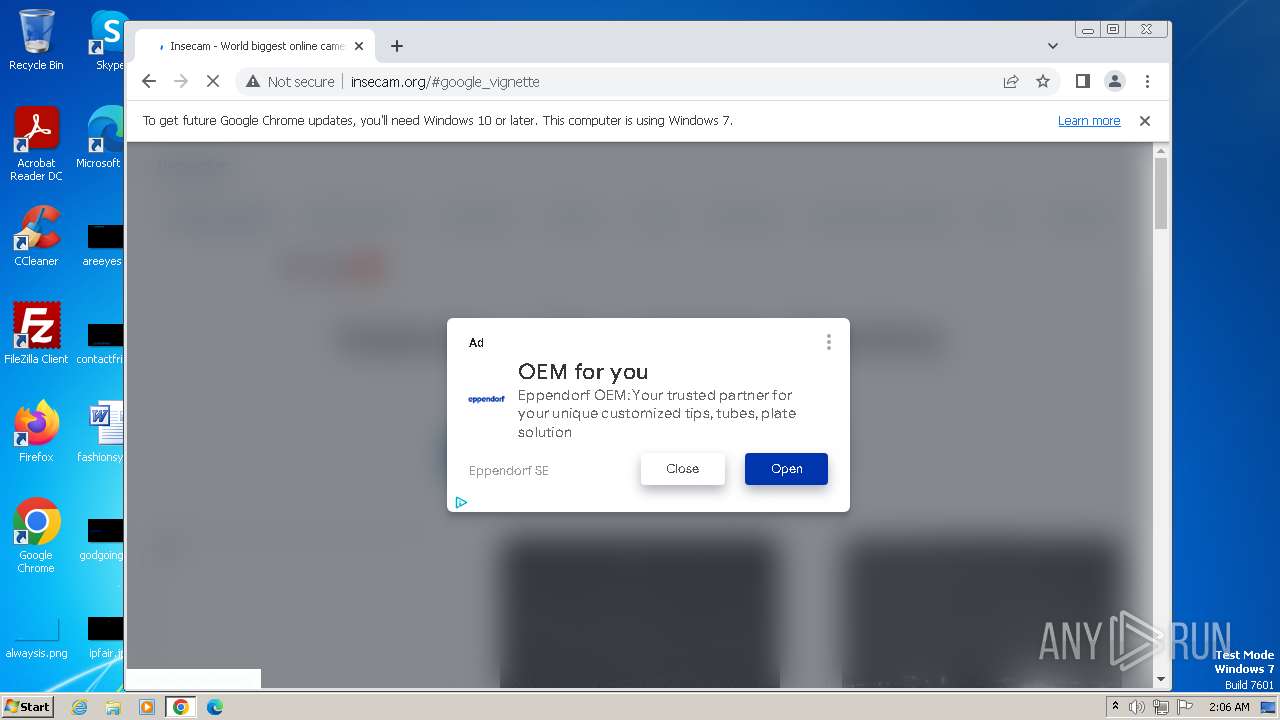Viewport: 1280px width, 720px height.
Task: Open a new Chrome tab
Action: [397, 46]
